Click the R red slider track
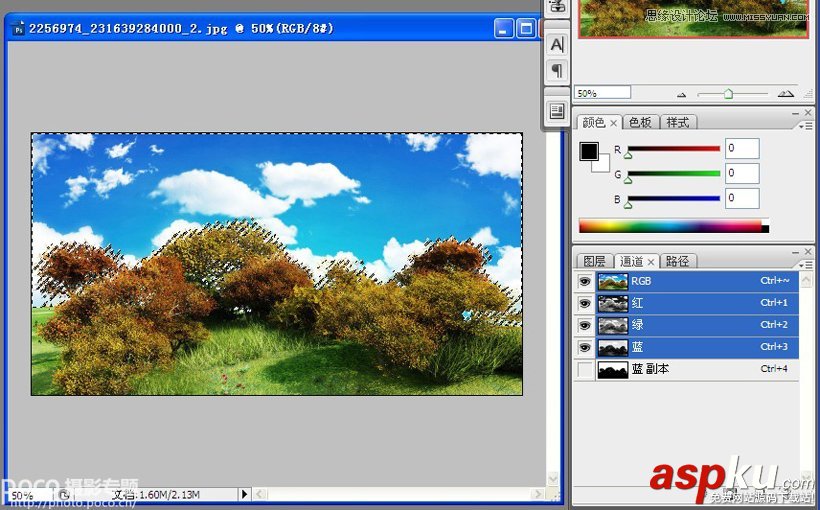820x510 pixels. [674, 149]
